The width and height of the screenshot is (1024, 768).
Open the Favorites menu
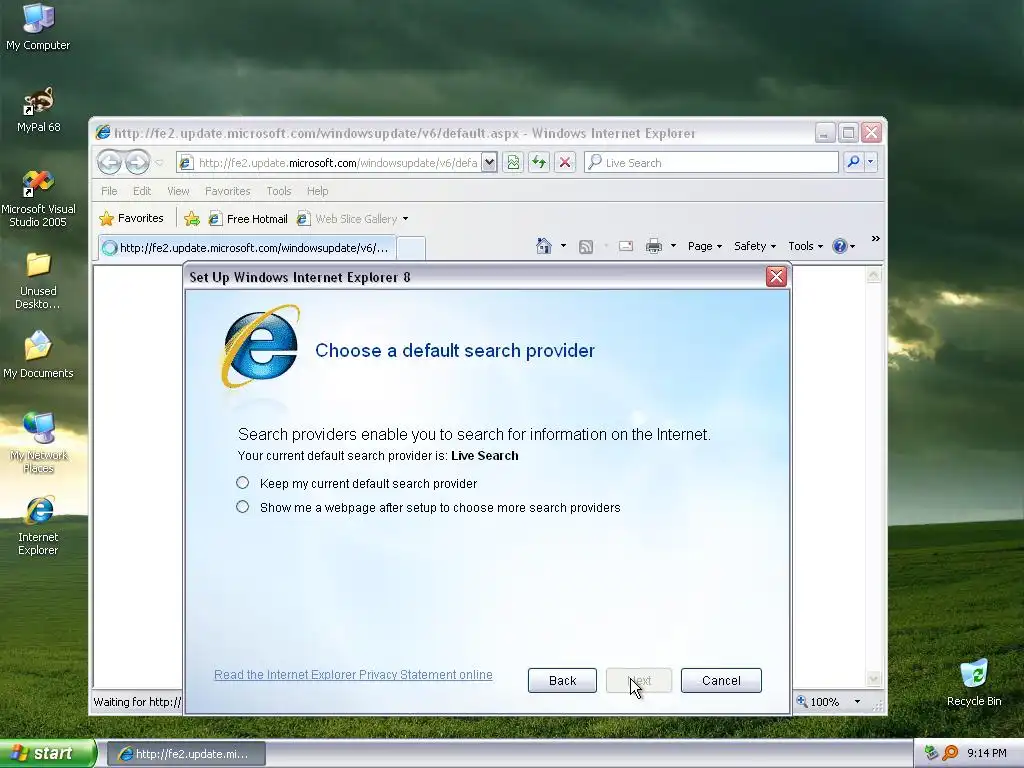pos(227,191)
